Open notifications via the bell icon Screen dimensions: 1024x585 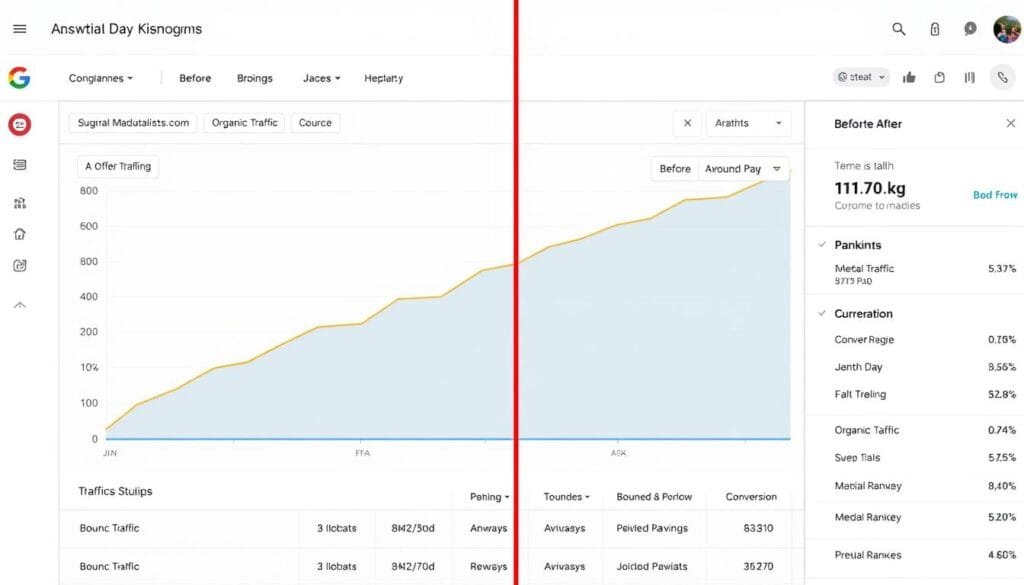(969, 29)
